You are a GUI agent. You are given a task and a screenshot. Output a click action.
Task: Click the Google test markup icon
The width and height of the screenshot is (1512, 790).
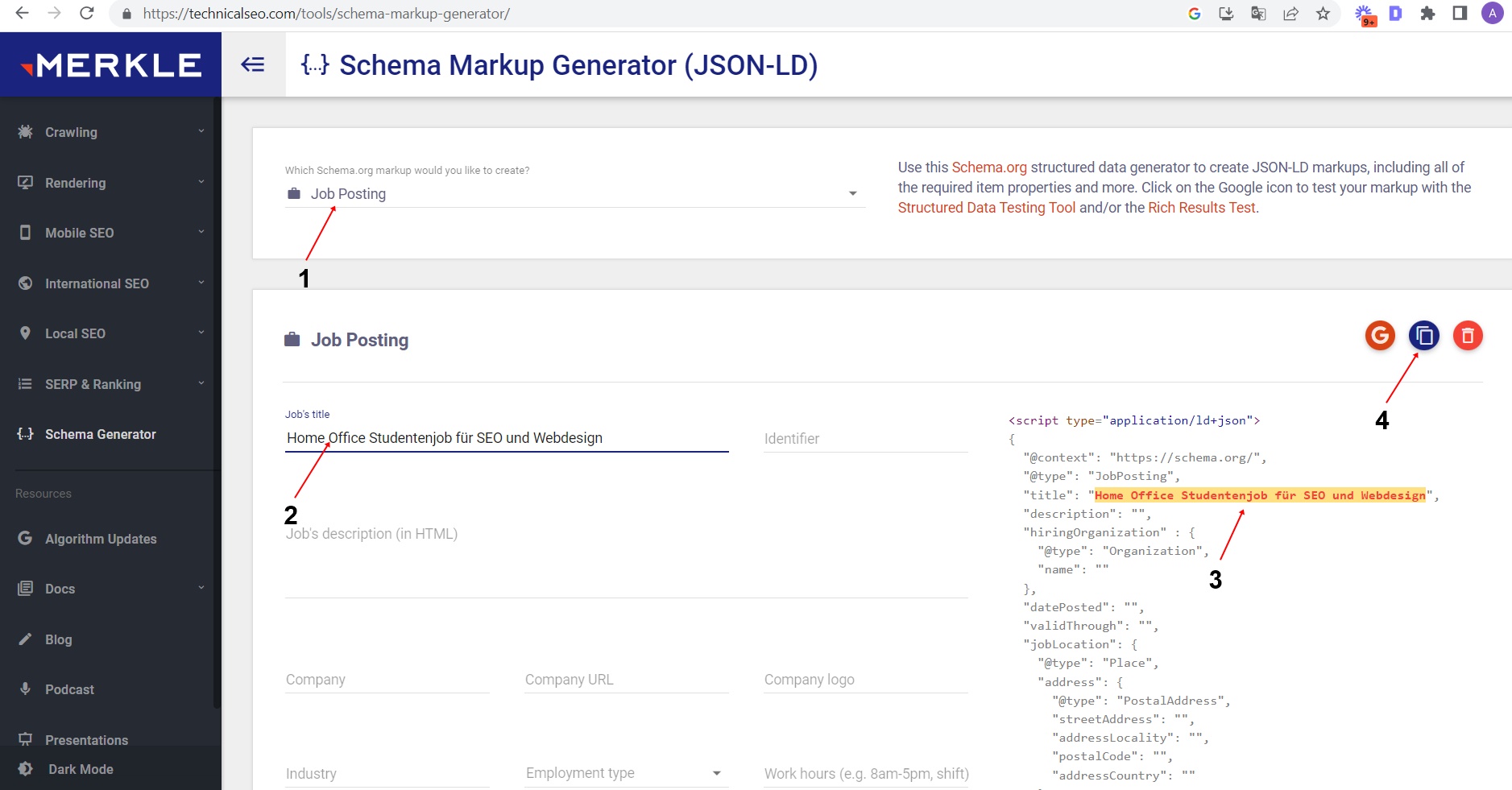pyautogui.click(x=1380, y=335)
